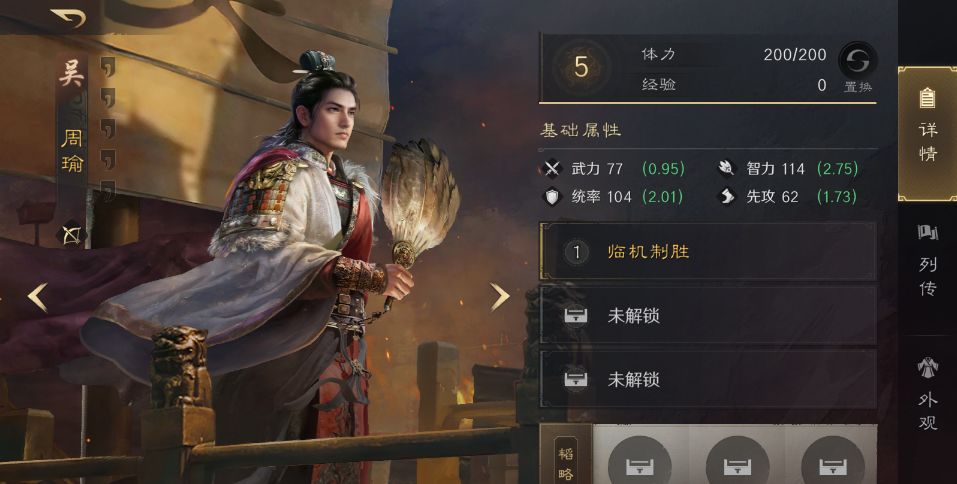This screenshot has height=484, width=957.
Task: Tap the back arrow icon
Action: 67,17
